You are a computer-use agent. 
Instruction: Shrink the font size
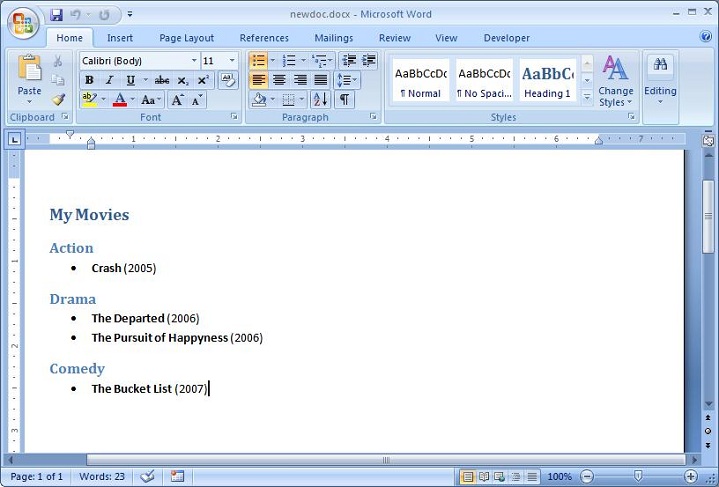(197, 100)
